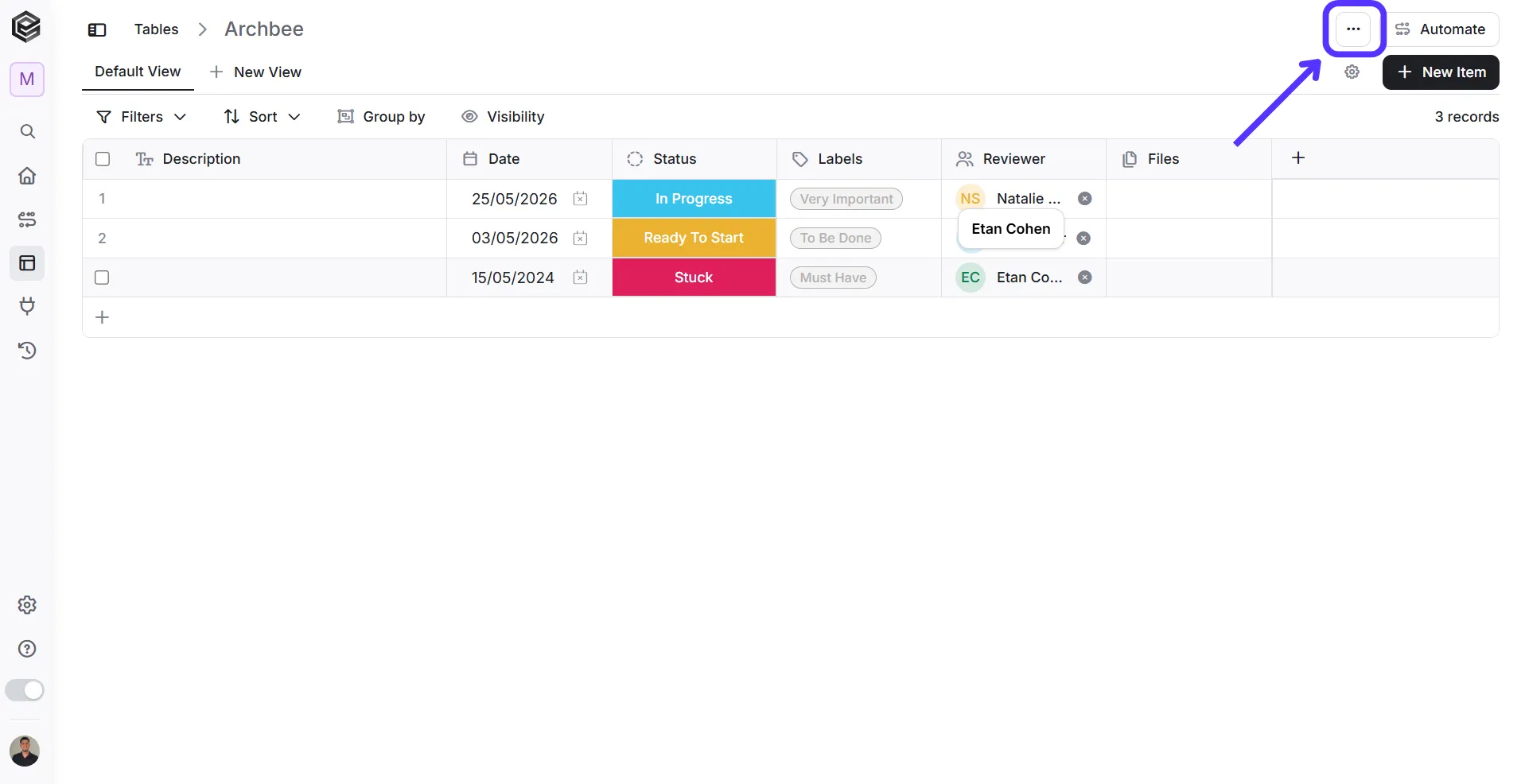The image size is (1525, 784).
Task: Click the NS reviewer avatar
Action: click(x=971, y=199)
